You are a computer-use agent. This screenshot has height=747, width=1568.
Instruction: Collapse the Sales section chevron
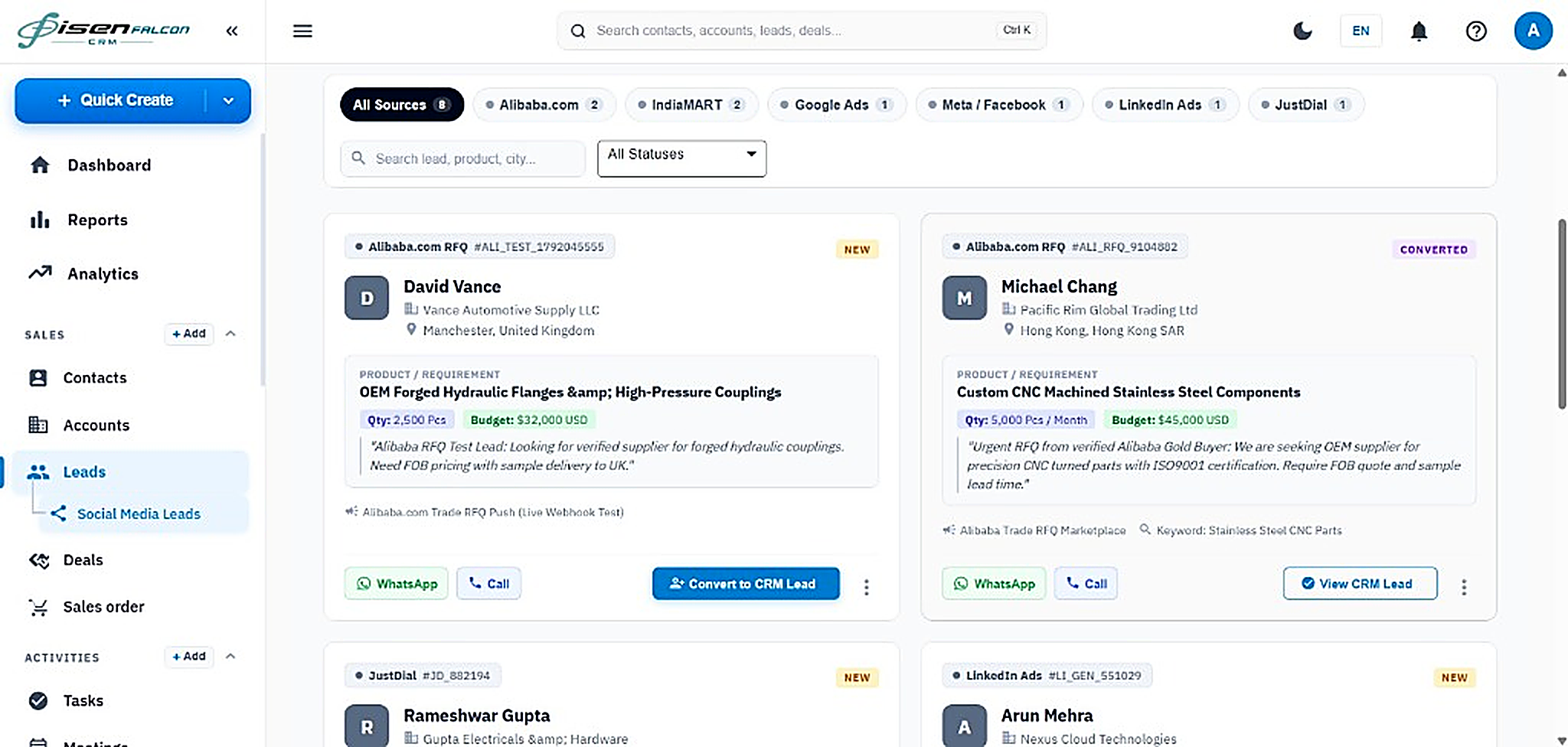230,334
